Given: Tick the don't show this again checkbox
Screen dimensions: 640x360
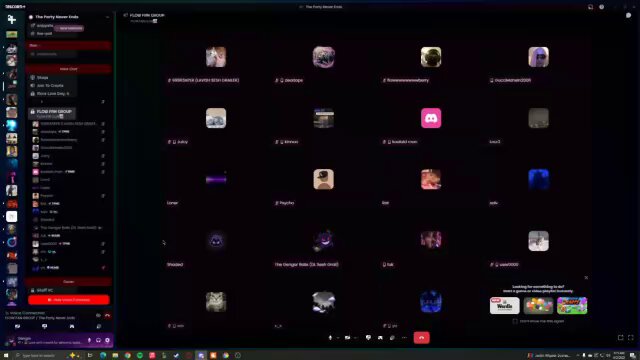Looking at the screenshot, I should click(515, 321).
